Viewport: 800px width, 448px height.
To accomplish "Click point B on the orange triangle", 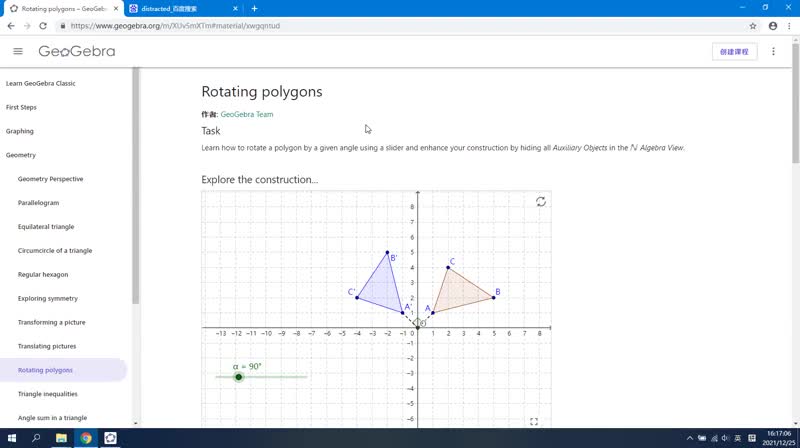I will pos(494,297).
